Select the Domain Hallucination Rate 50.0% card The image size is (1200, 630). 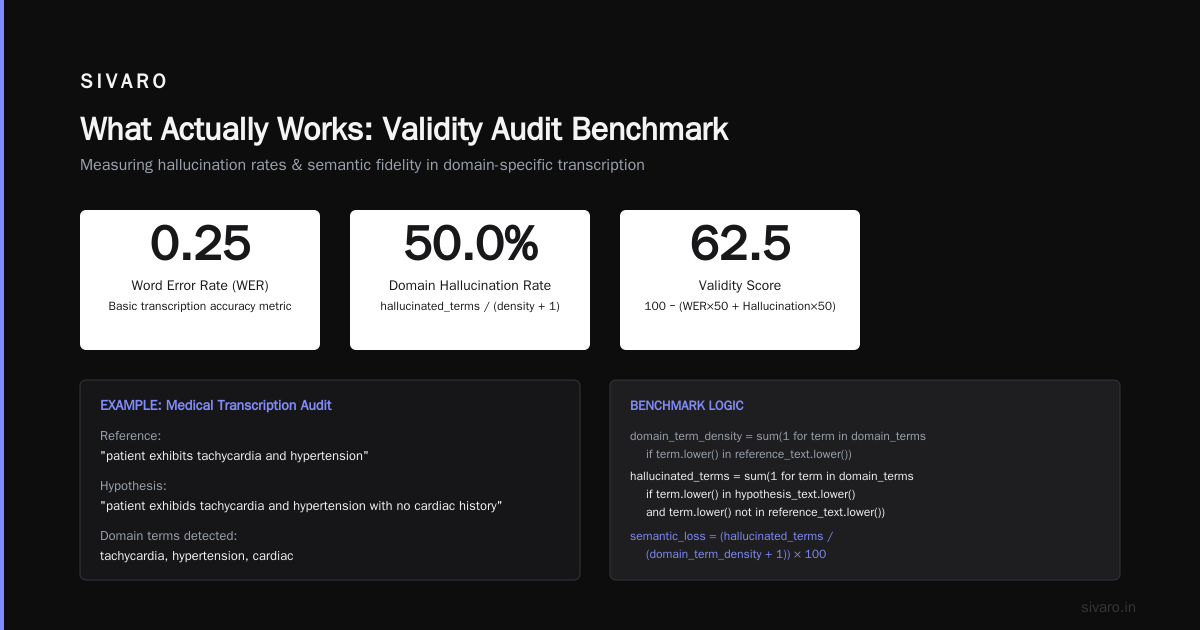pyautogui.click(x=470, y=280)
